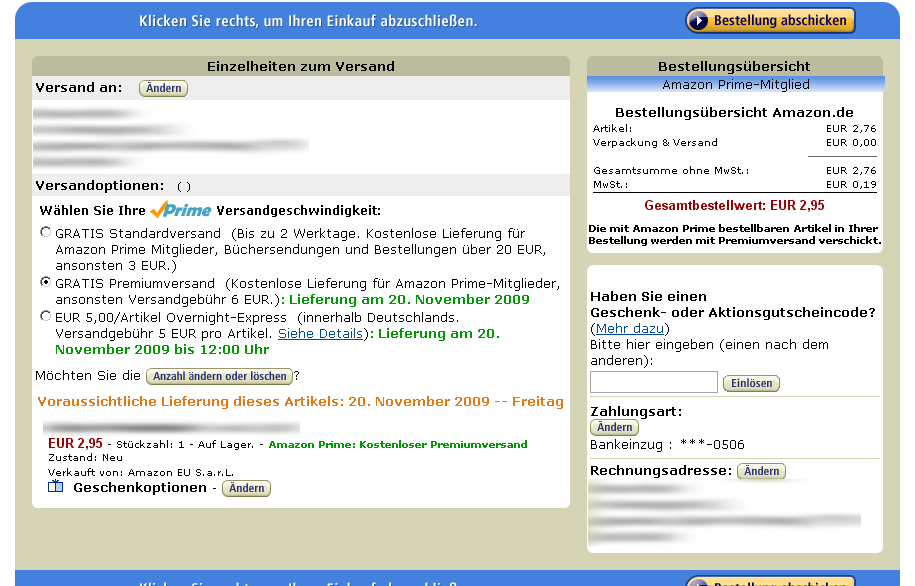
Task: Click Anzahl ändern oder löschen button
Action: click(x=219, y=376)
